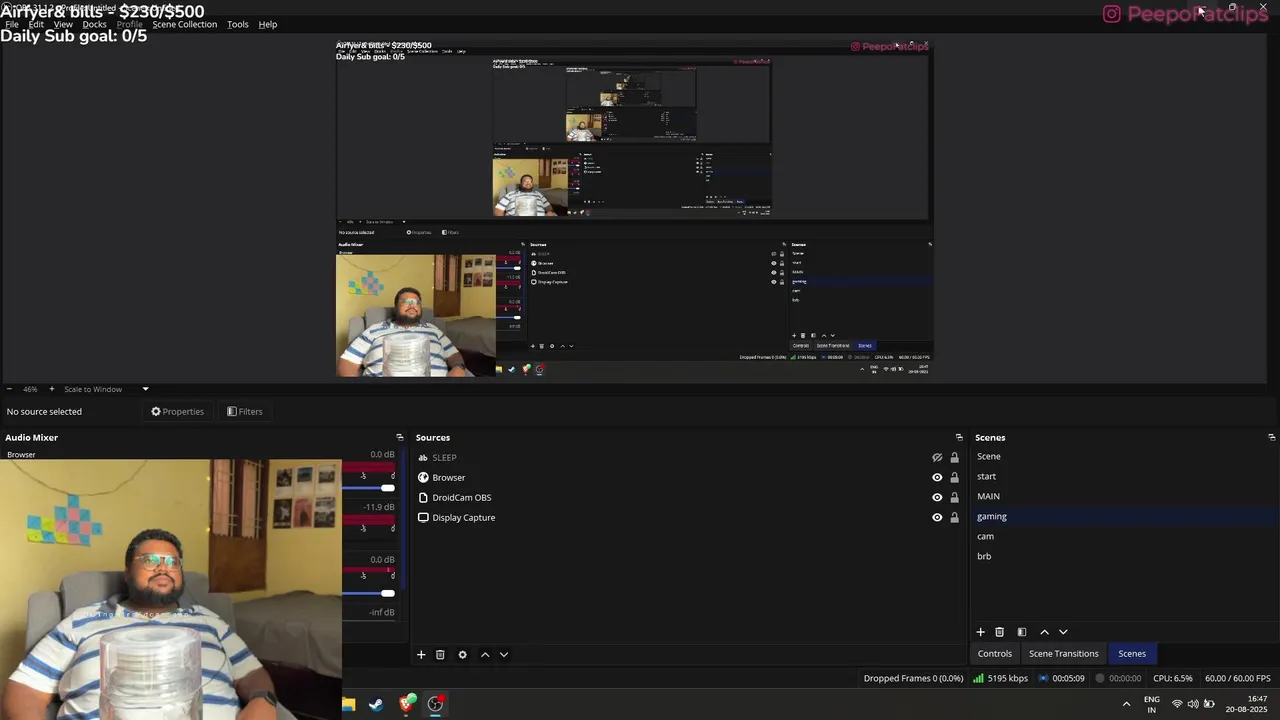The image size is (1280, 720).
Task: Remove selected scene with trash icon
Action: (999, 632)
